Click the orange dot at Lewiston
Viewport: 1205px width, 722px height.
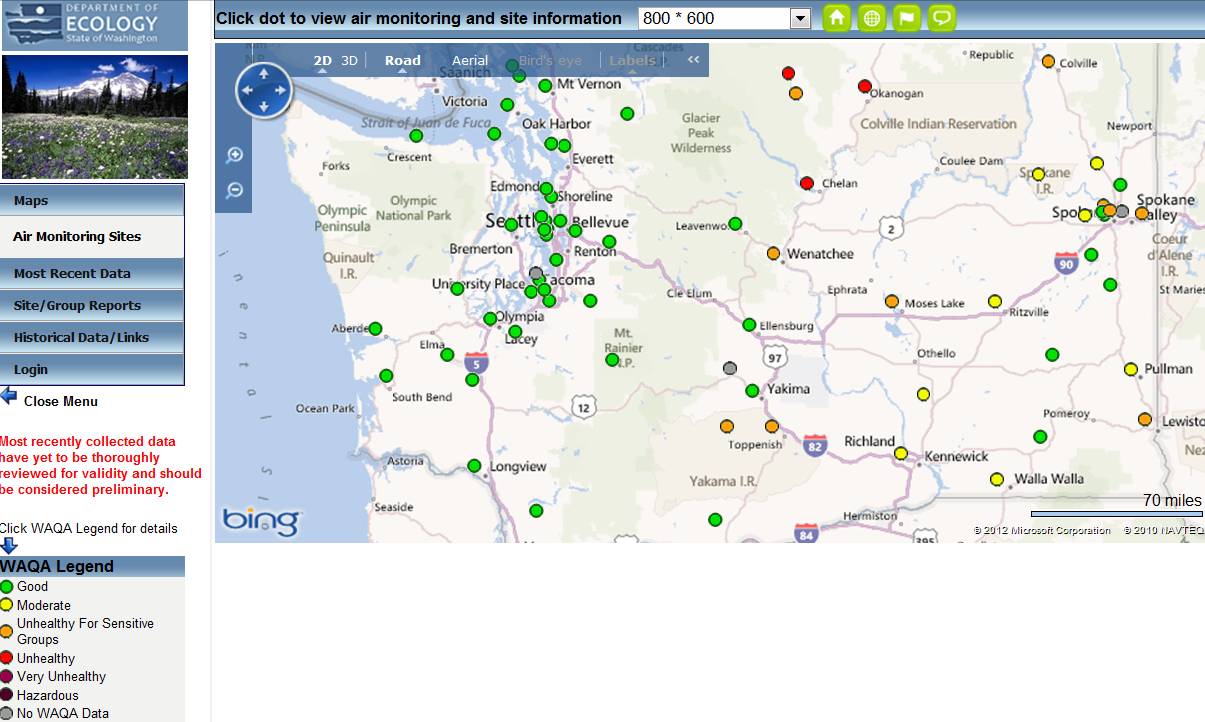tap(1145, 419)
